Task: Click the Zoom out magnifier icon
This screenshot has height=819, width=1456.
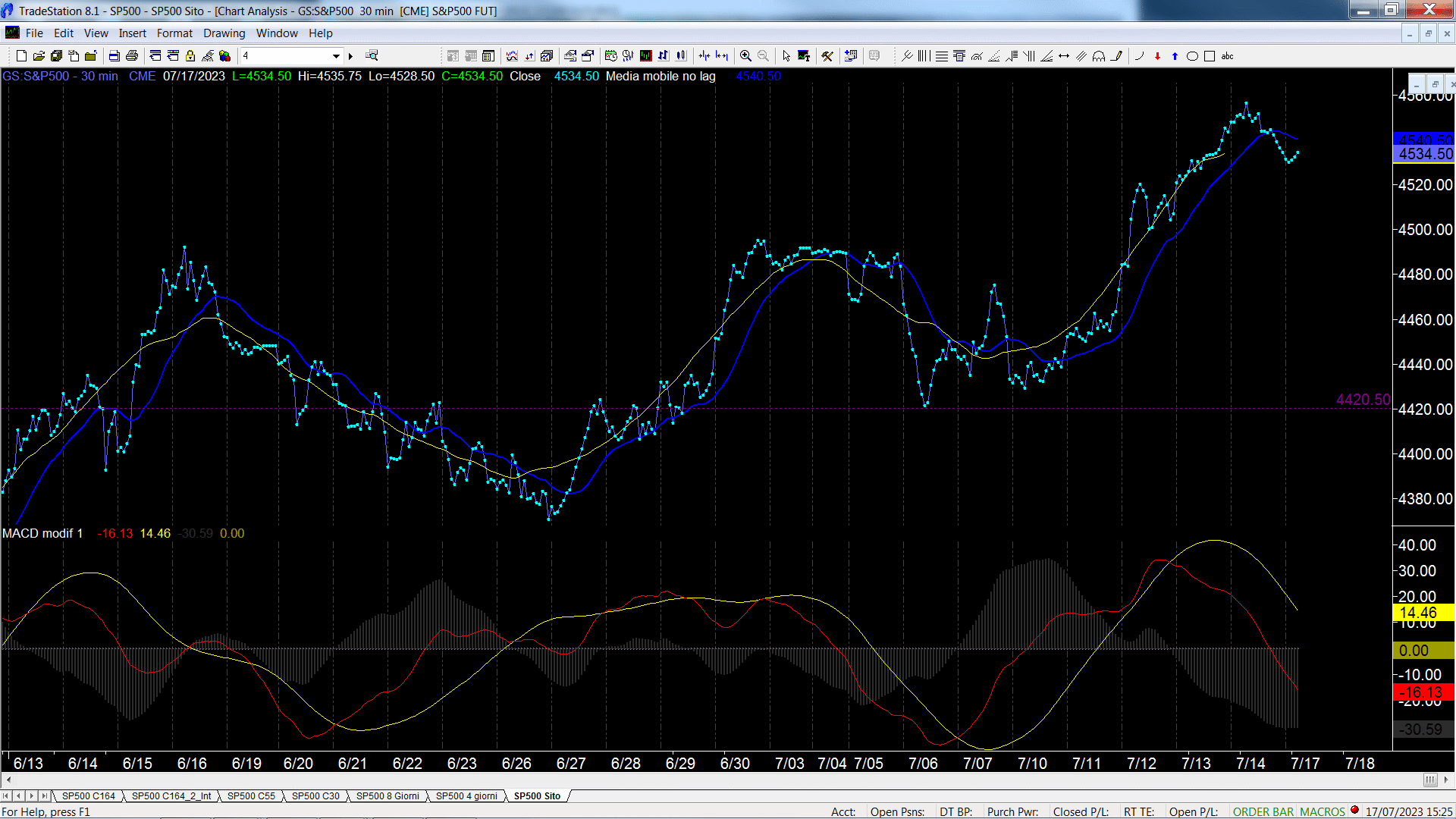Action: 763,56
